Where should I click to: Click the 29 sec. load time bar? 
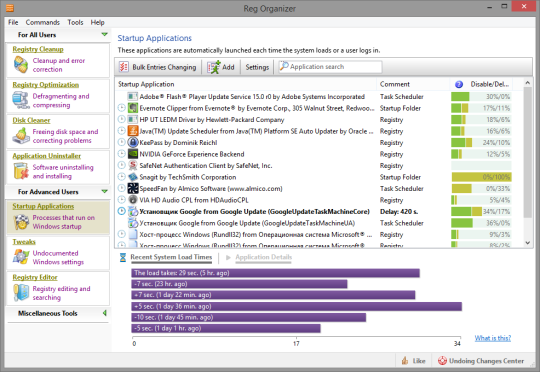(x=275, y=273)
